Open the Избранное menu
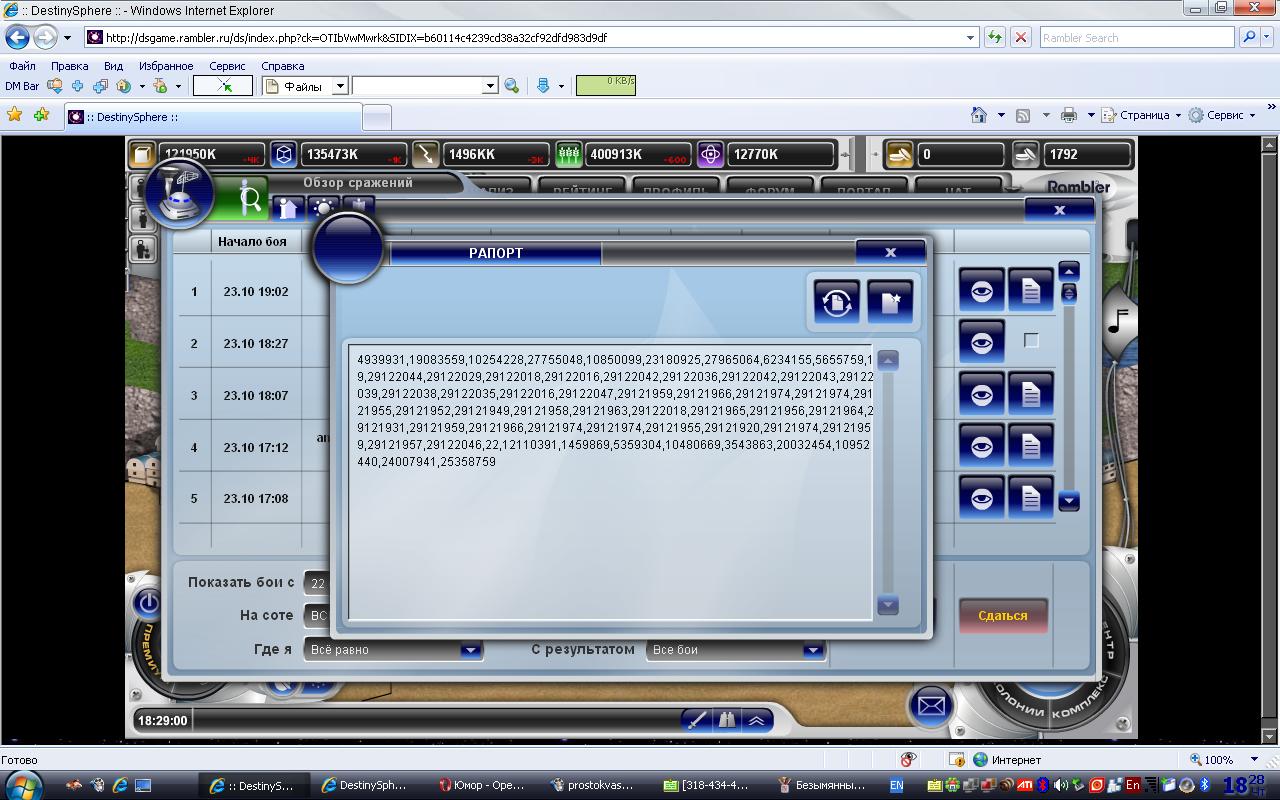Image resolution: width=1280 pixels, height=800 pixels. coord(165,66)
